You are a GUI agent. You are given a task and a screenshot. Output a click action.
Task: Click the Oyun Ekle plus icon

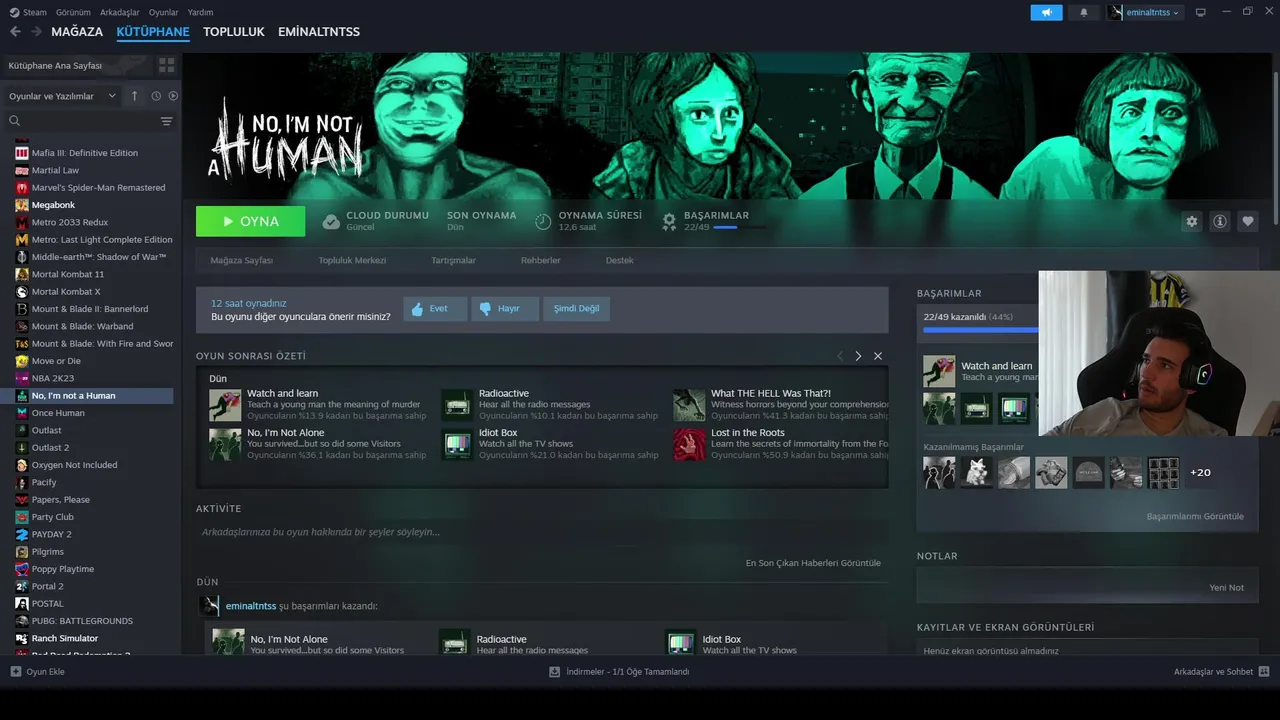click(x=15, y=672)
